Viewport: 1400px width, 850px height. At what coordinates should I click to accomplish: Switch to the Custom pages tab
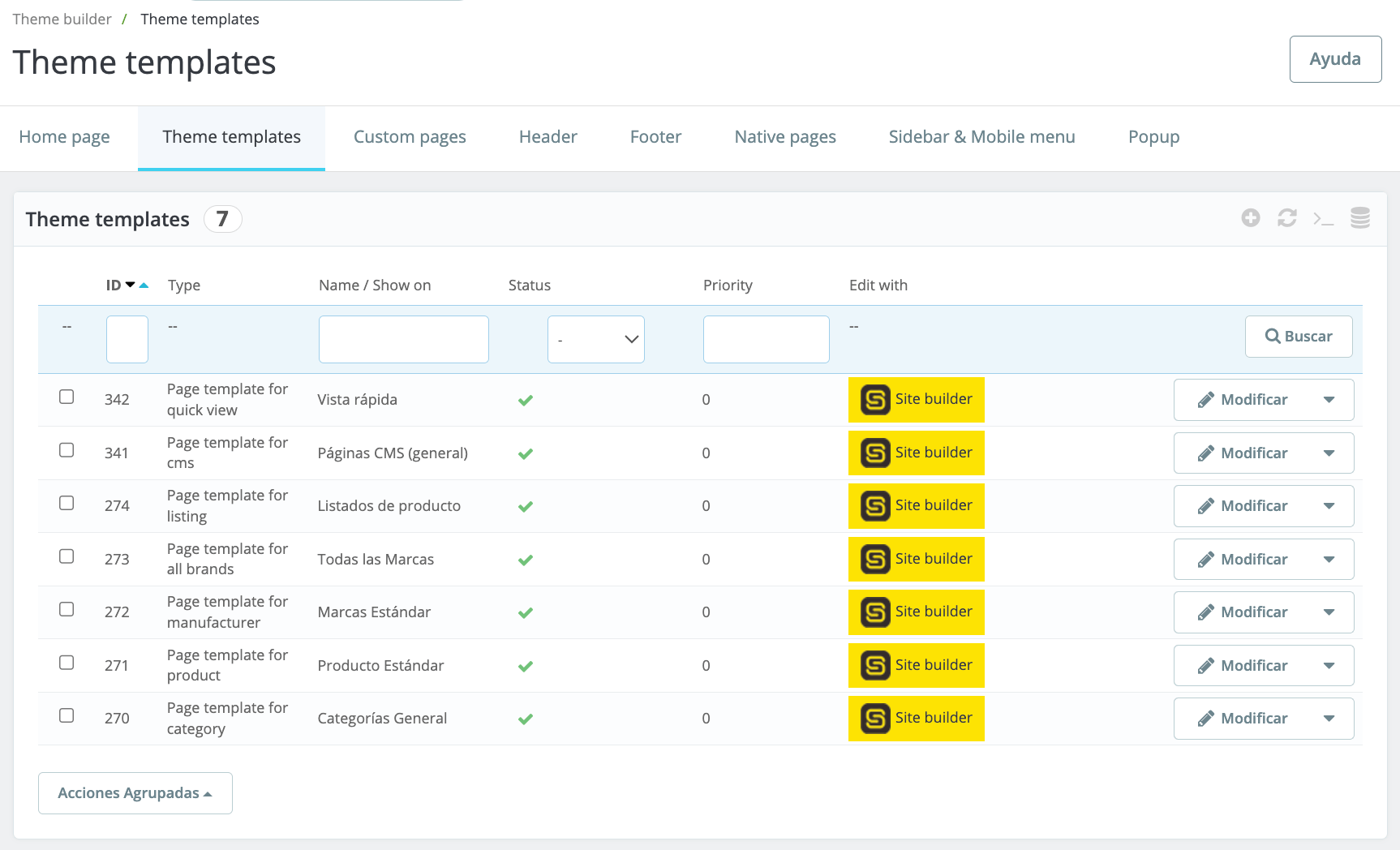coord(410,137)
